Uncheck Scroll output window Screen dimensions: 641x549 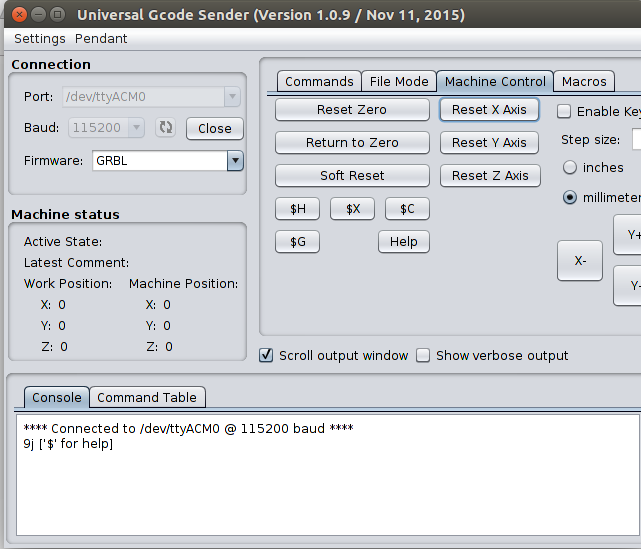click(x=266, y=355)
